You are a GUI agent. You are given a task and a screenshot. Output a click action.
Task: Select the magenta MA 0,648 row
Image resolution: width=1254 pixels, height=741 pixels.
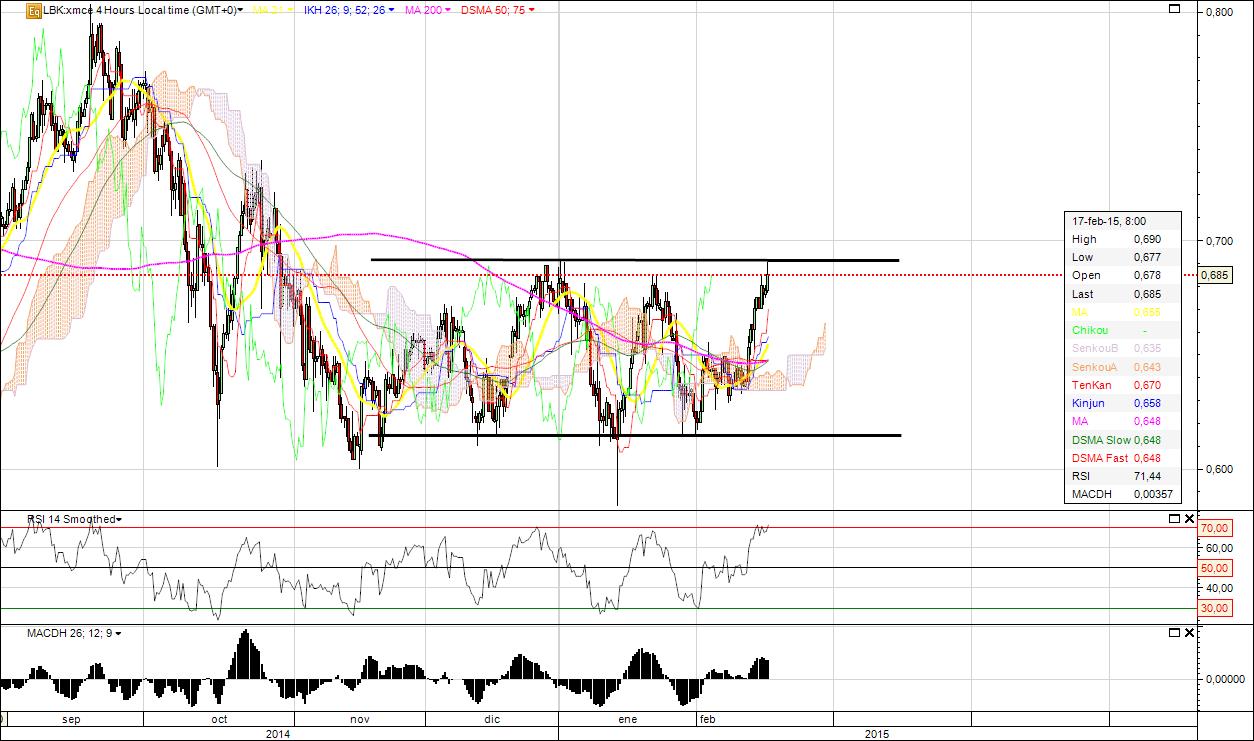coord(1123,421)
